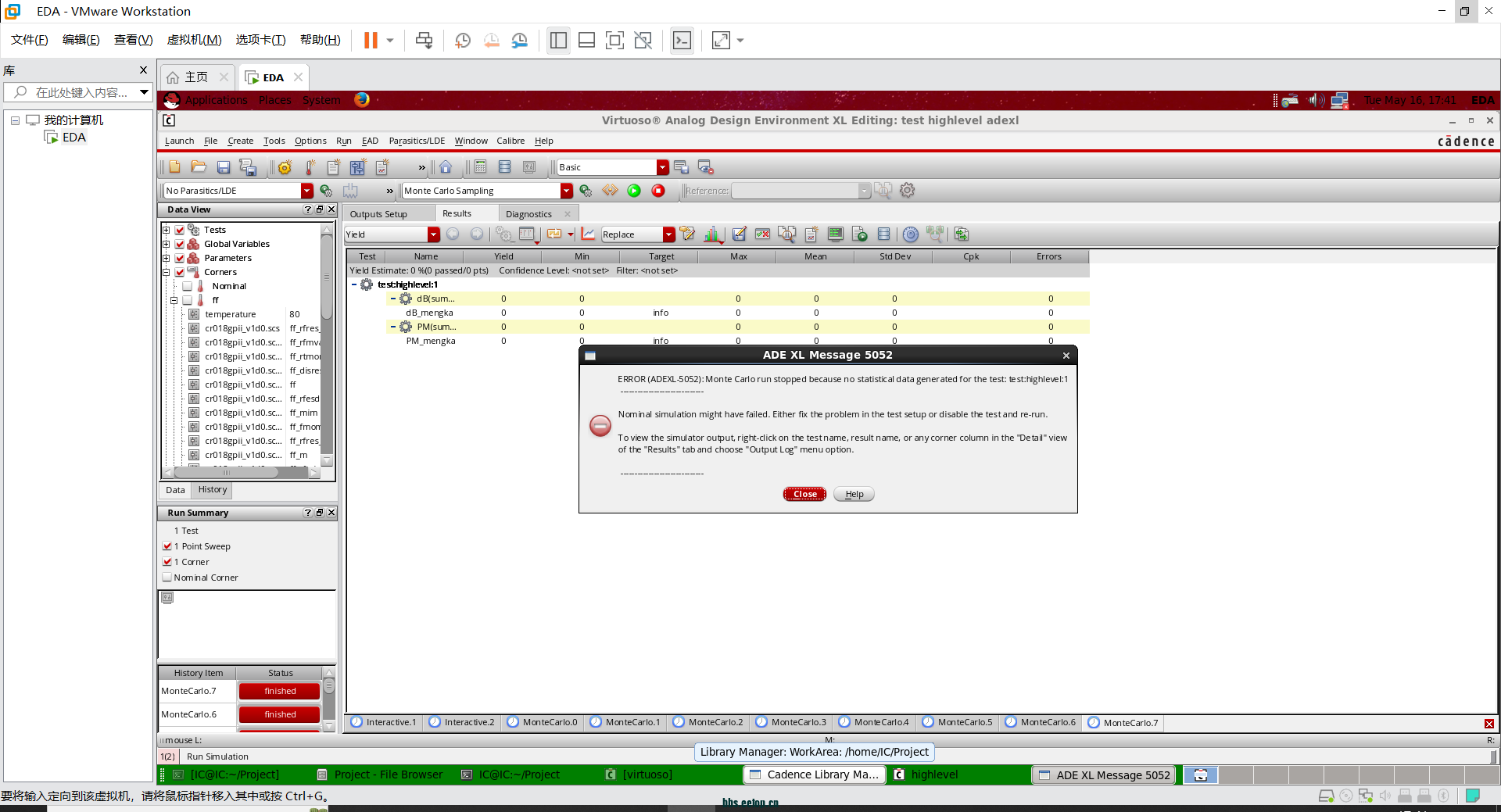Click the calculator icon in the toolbar

coord(481,167)
